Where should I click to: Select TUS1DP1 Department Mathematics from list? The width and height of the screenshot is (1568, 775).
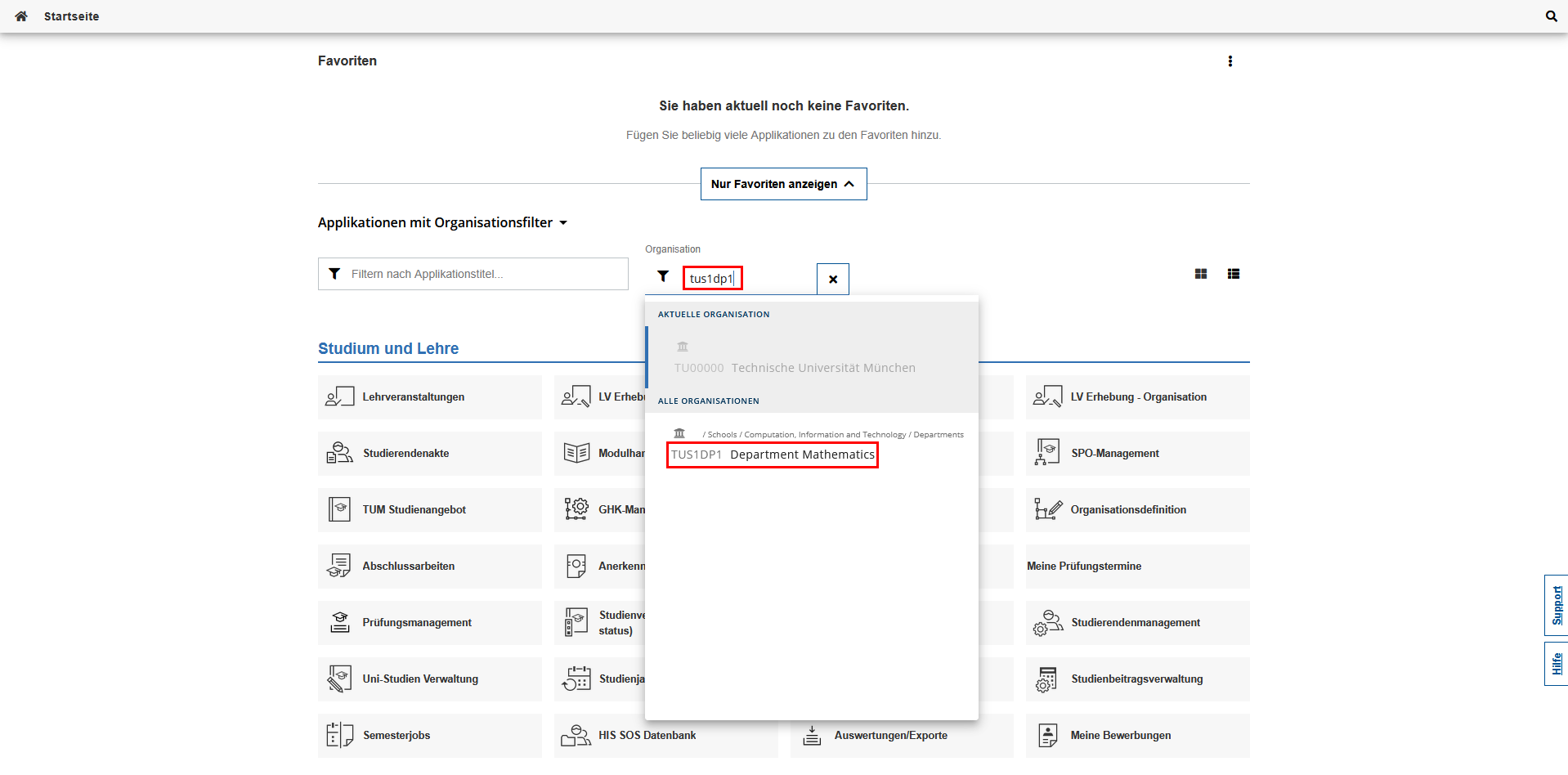tap(772, 455)
